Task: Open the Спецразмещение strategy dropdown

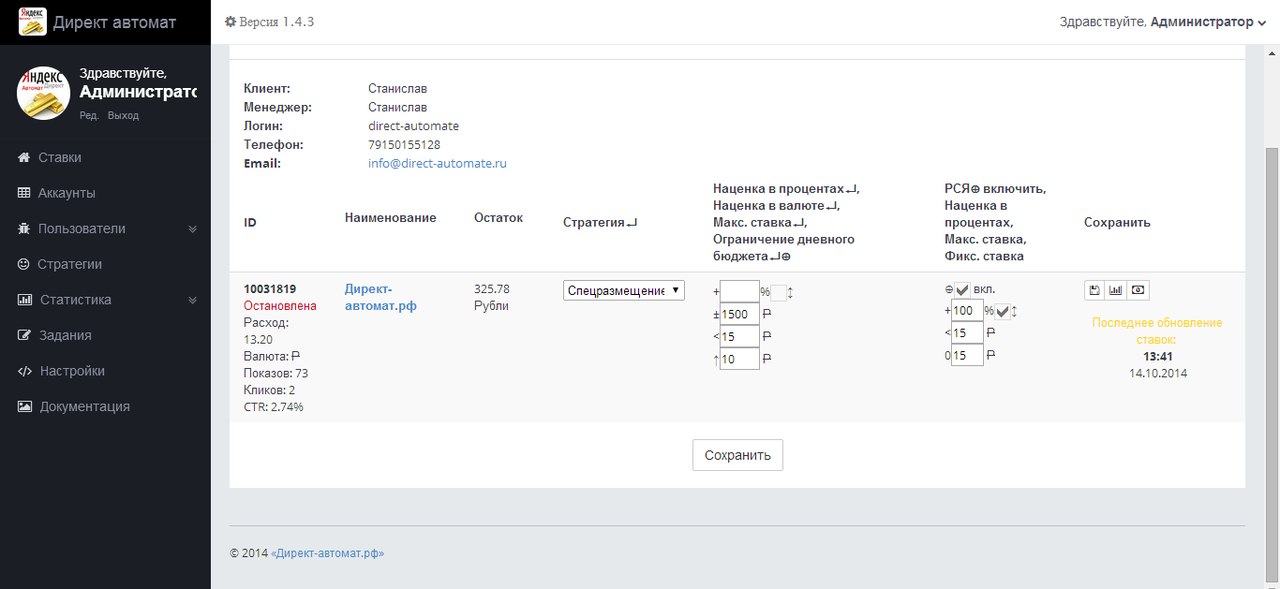Action: [x=624, y=291]
